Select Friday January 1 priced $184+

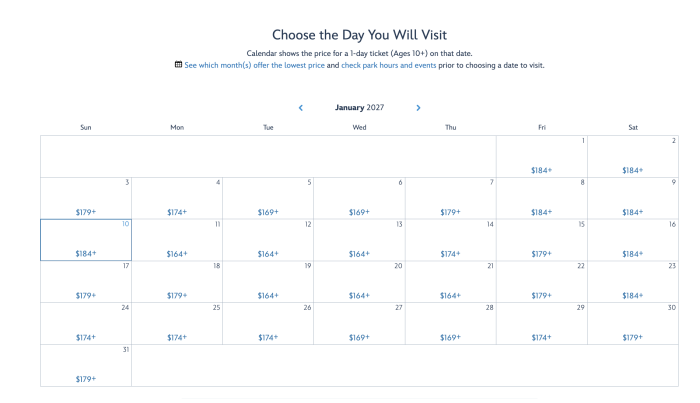tap(541, 156)
